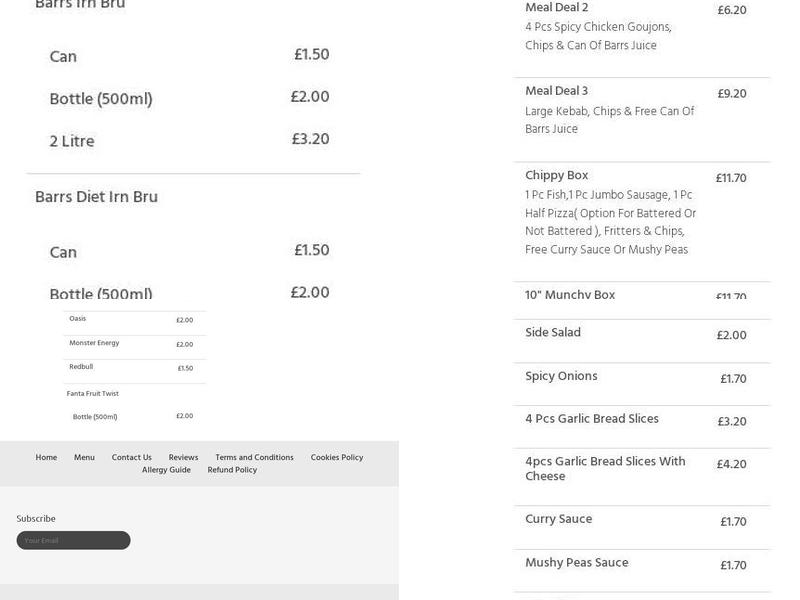800x600 pixels.
Task: View the Reviews page
Action: [x=183, y=457]
